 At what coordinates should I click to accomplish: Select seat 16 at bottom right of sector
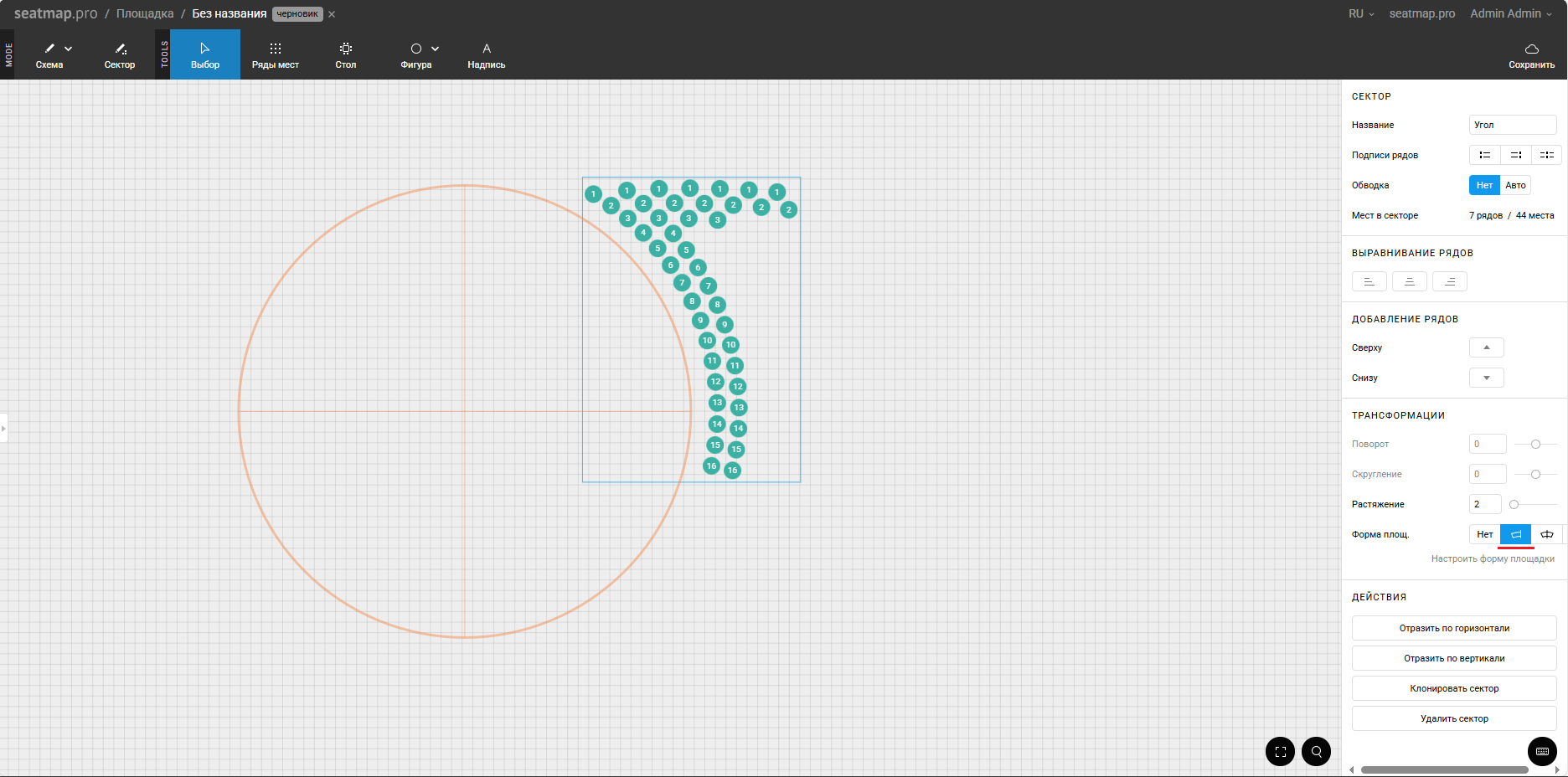click(x=732, y=471)
